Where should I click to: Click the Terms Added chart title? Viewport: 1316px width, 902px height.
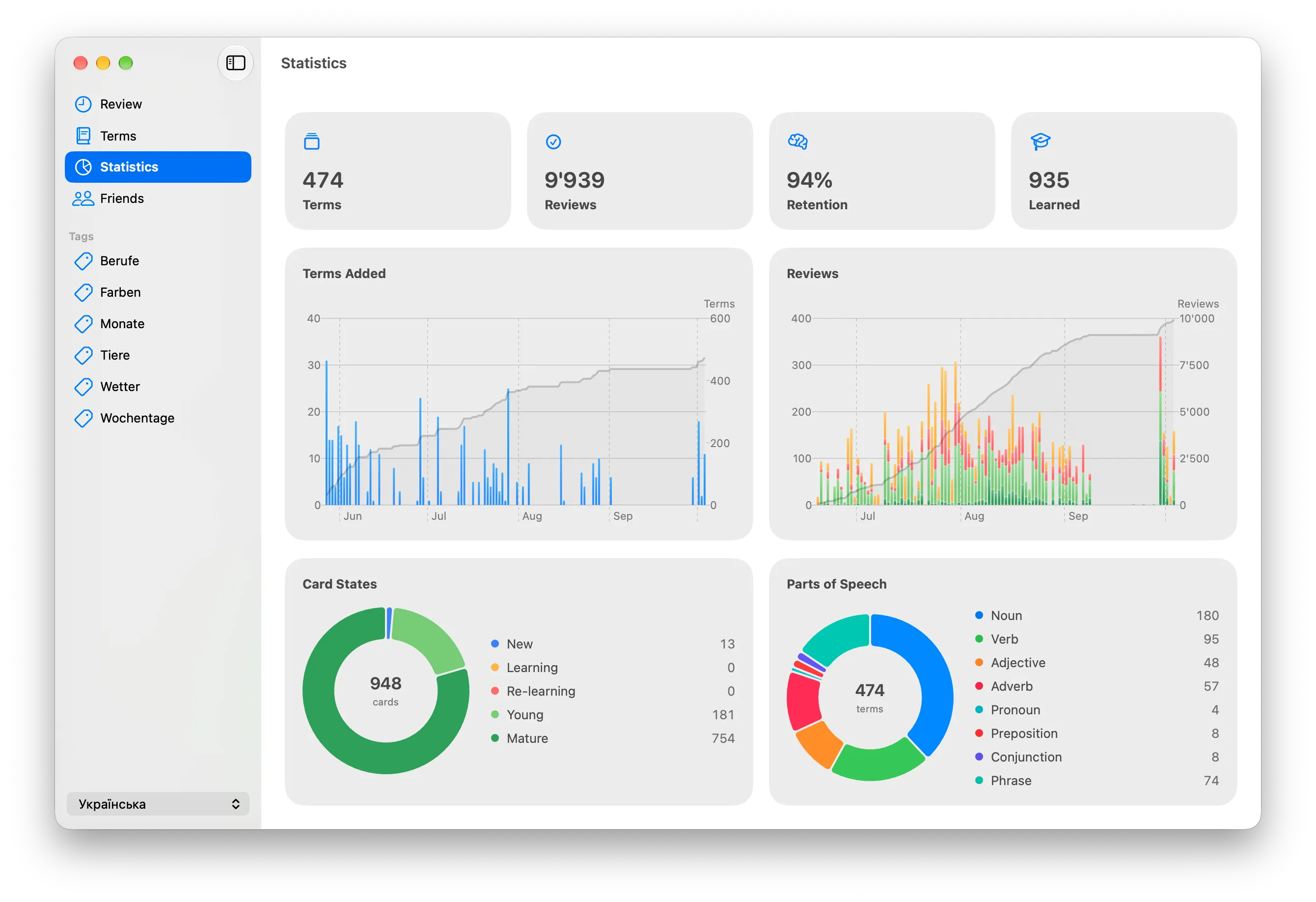pos(344,274)
